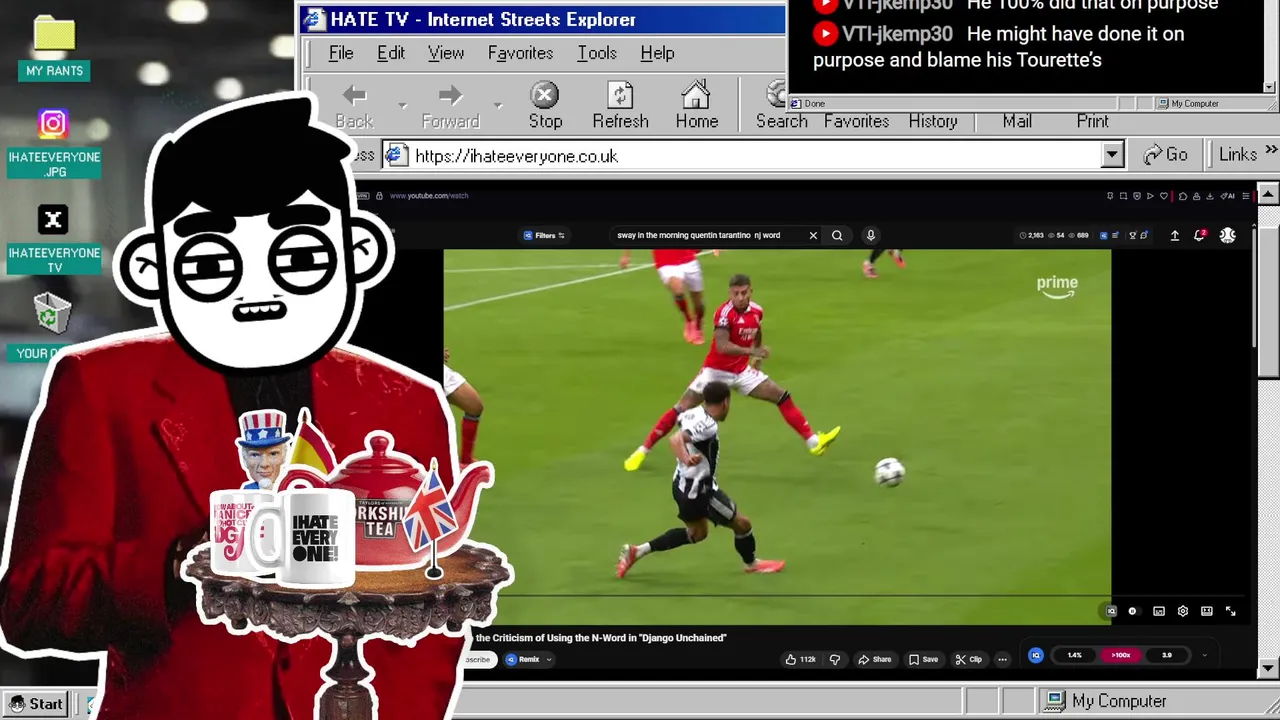Clip the YouTube video
This screenshot has height=720, width=1280.
click(x=969, y=659)
